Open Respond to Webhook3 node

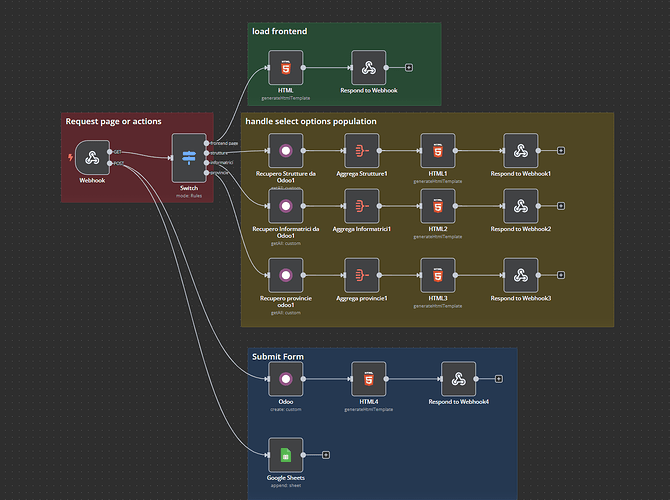(x=521, y=275)
